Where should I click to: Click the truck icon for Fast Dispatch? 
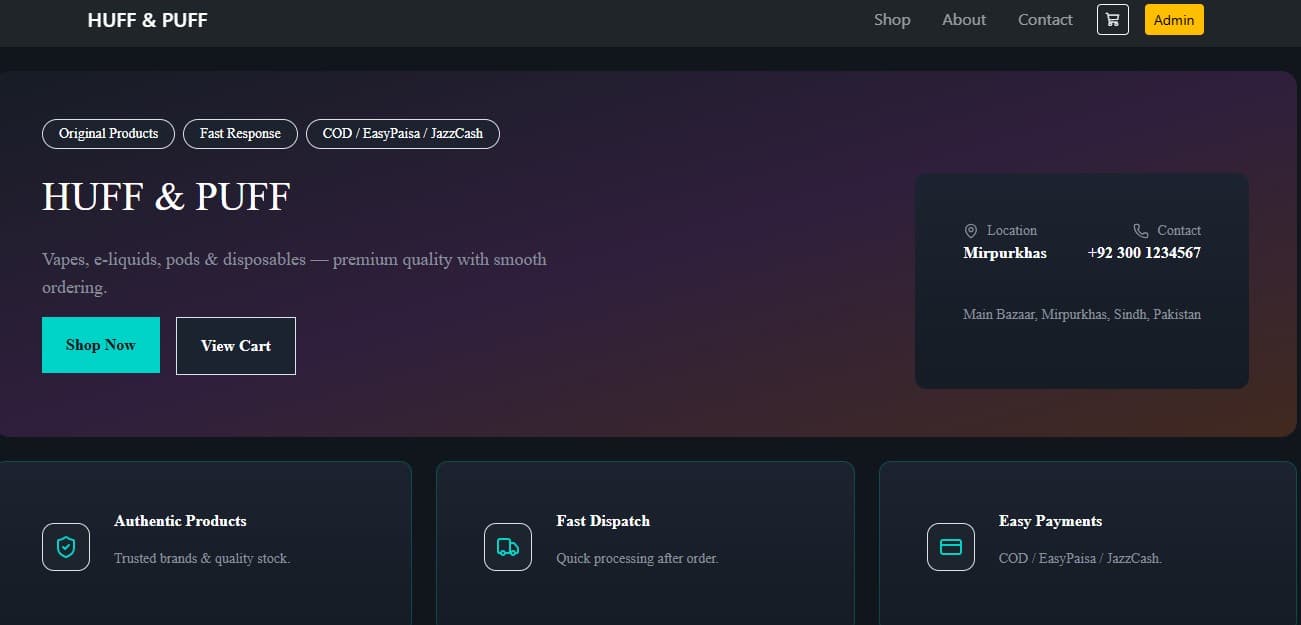[508, 547]
